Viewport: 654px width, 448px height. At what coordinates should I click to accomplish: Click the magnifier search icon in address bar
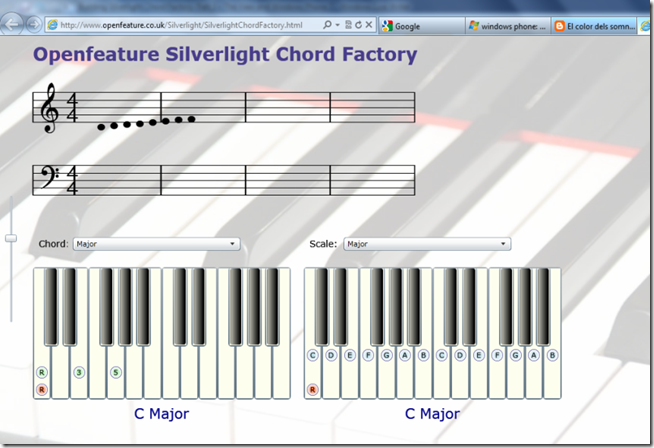327,25
